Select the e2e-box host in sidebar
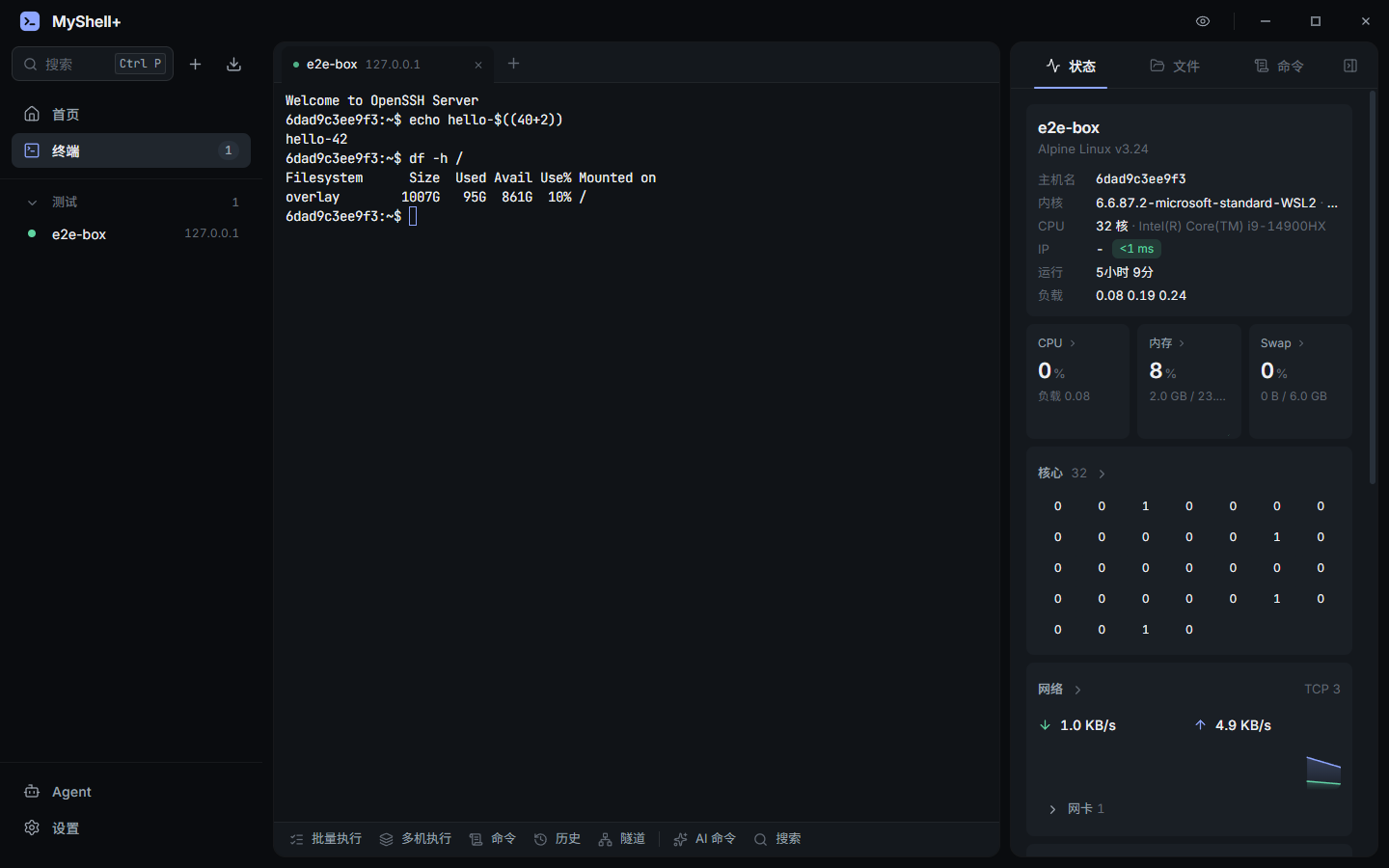This screenshot has width=1389, height=868. click(x=131, y=233)
